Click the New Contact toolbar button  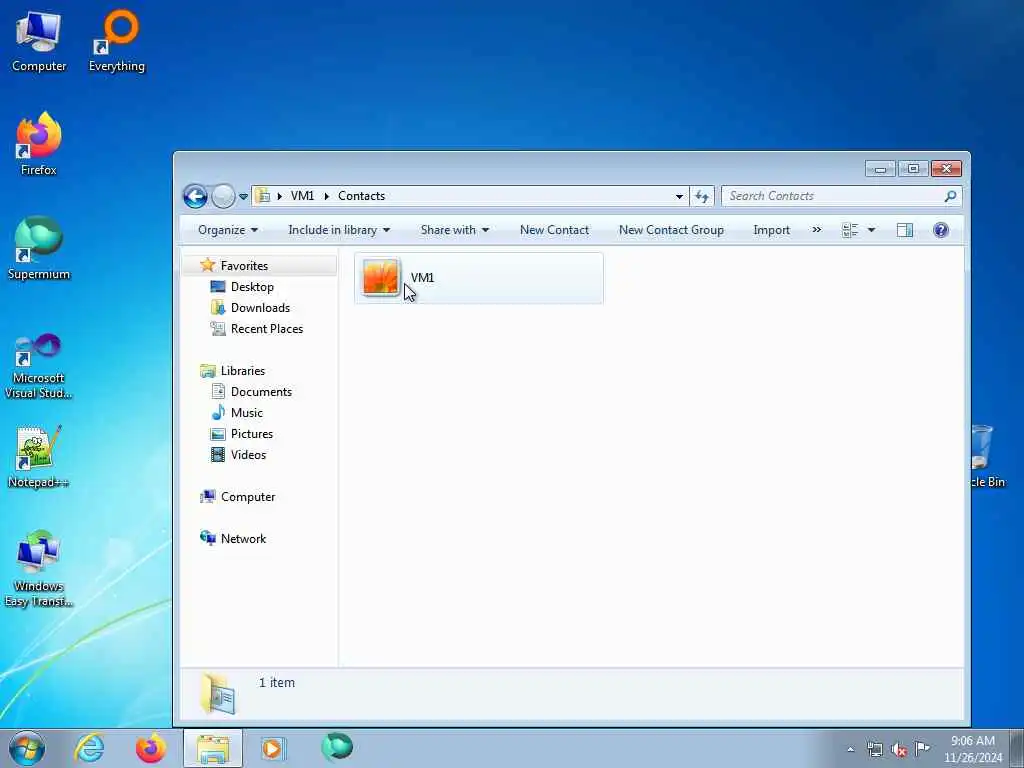[554, 230]
